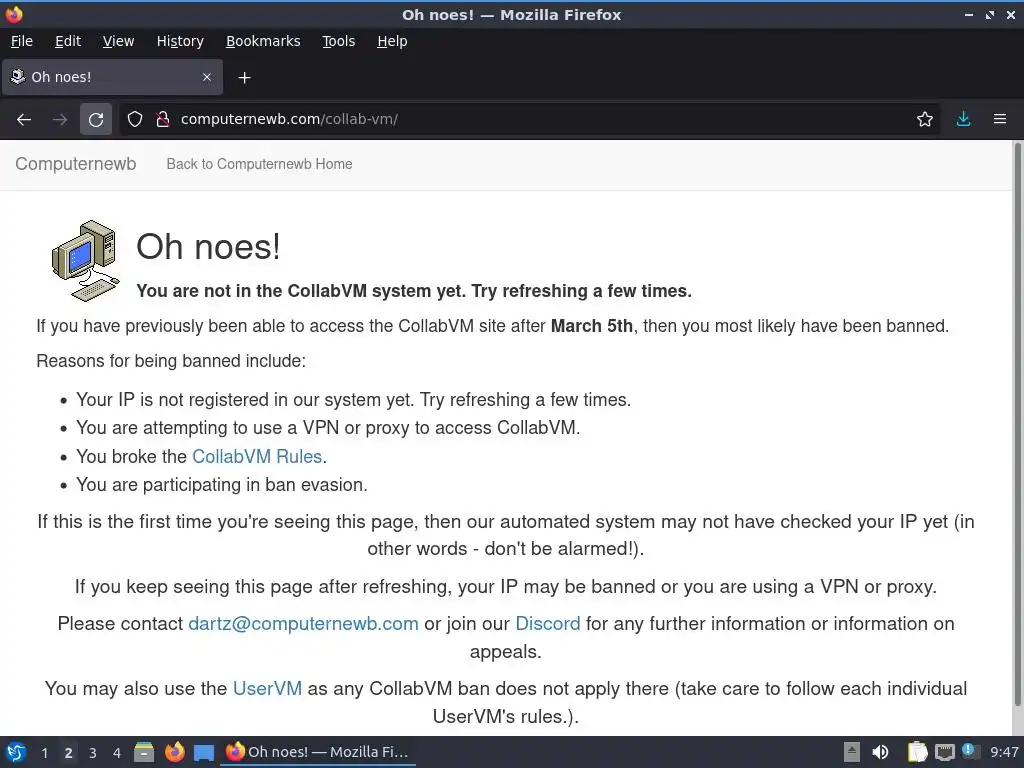This screenshot has width=1024, height=768.
Task: Click 'You are participating in ban evasion.' bullet
Action: tap(222, 485)
